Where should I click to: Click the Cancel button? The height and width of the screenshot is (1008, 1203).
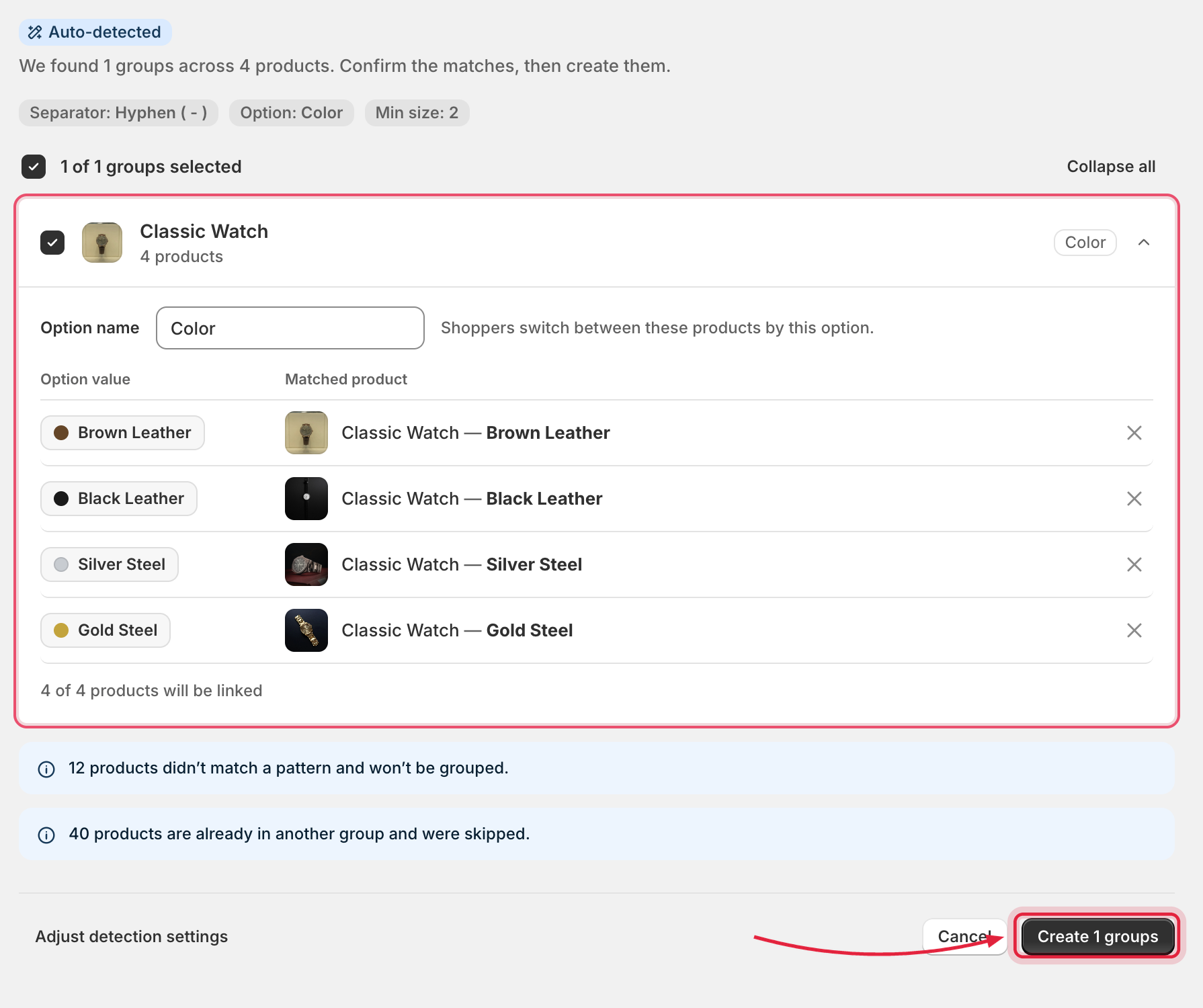point(964,937)
